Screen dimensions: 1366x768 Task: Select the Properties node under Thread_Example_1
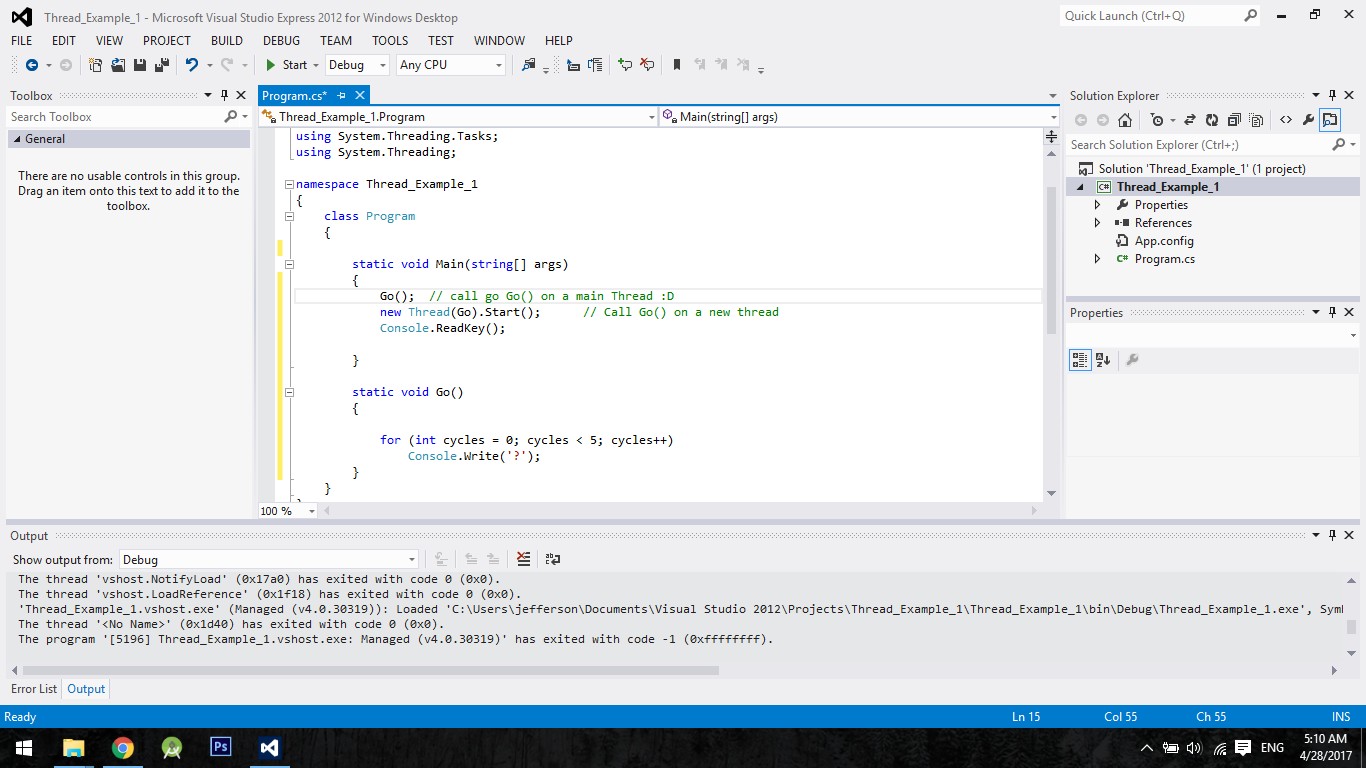point(1161,205)
